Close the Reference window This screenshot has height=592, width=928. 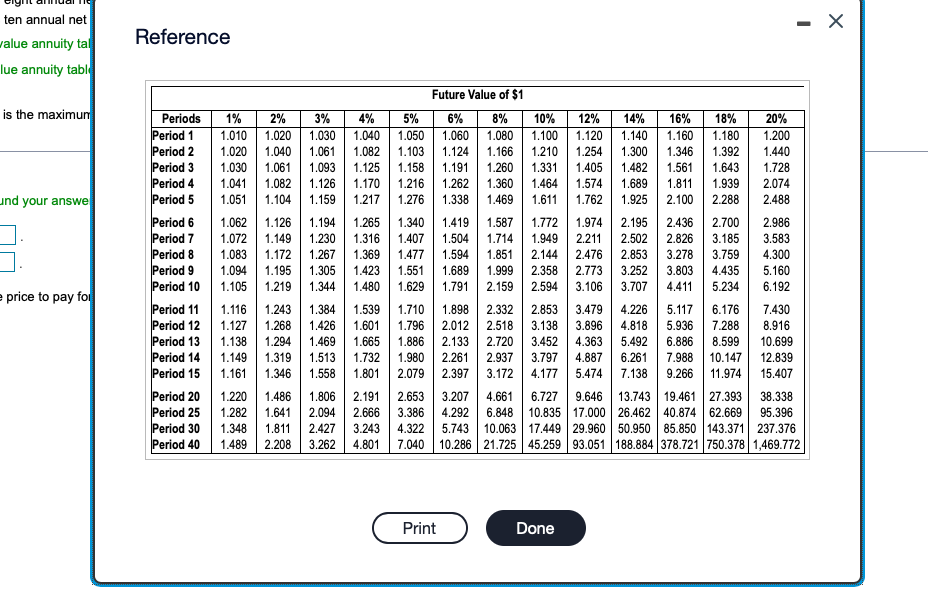[x=835, y=21]
